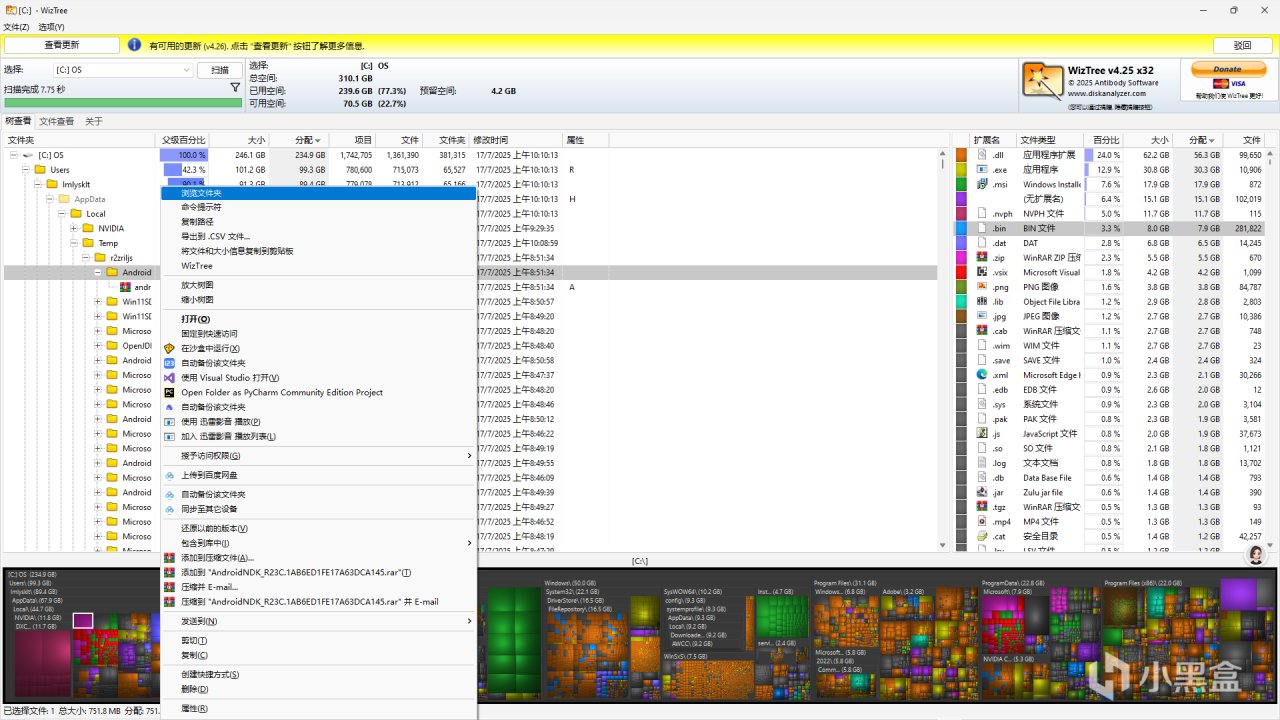The image size is (1280, 720).
Task: Click the .exe file type icon
Action: tap(982, 170)
